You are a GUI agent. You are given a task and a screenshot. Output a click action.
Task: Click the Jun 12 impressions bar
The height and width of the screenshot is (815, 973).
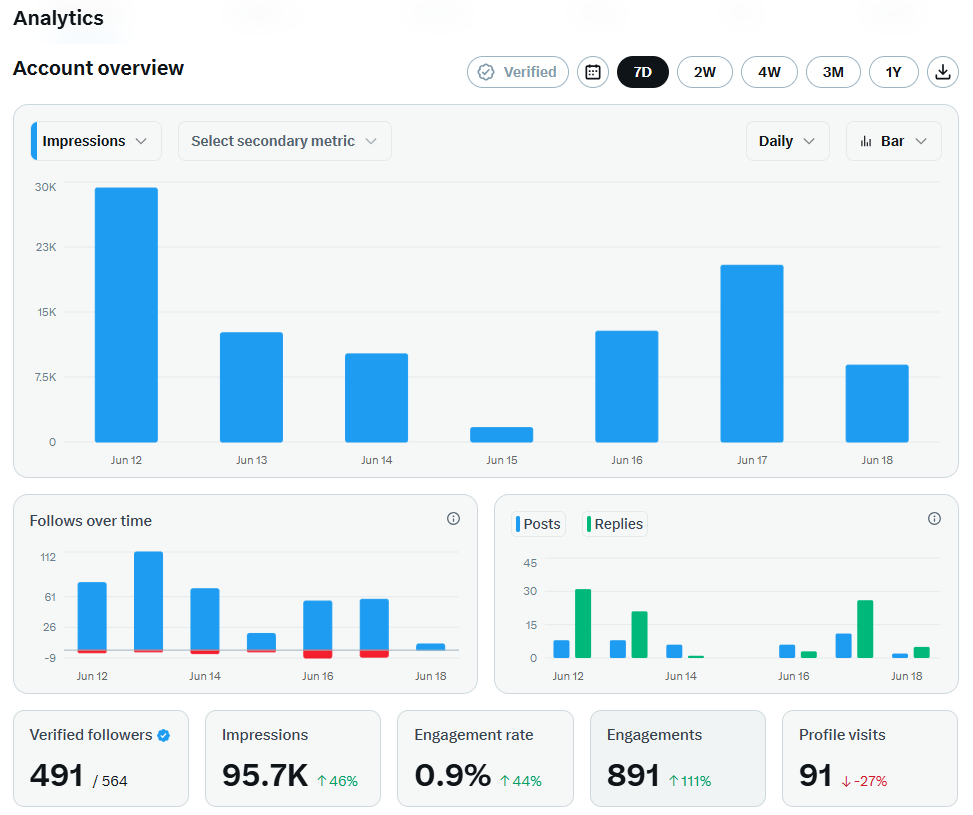[126, 315]
